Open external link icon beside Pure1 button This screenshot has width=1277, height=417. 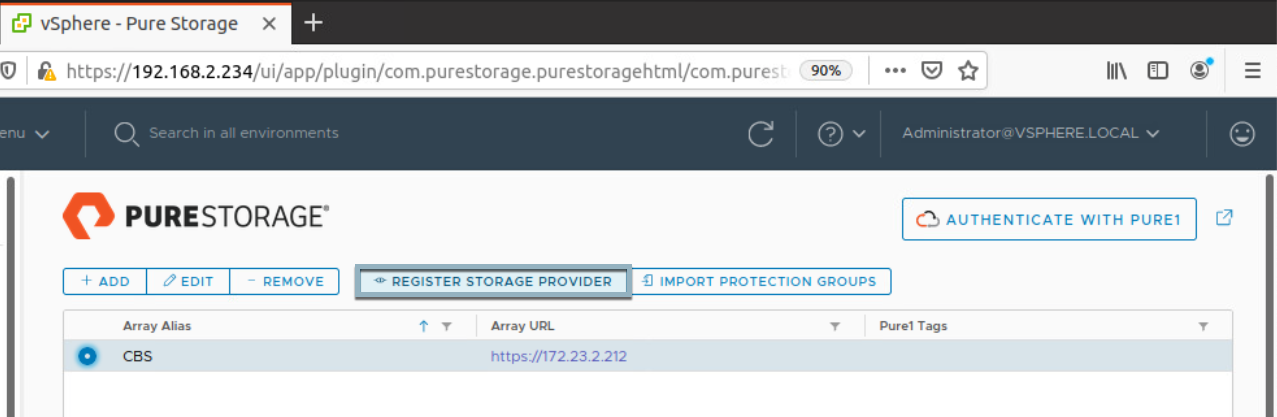[1224, 218]
